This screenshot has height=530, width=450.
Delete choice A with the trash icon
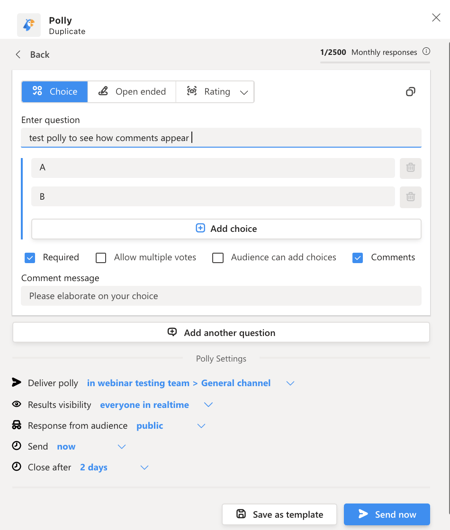[x=410, y=168]
